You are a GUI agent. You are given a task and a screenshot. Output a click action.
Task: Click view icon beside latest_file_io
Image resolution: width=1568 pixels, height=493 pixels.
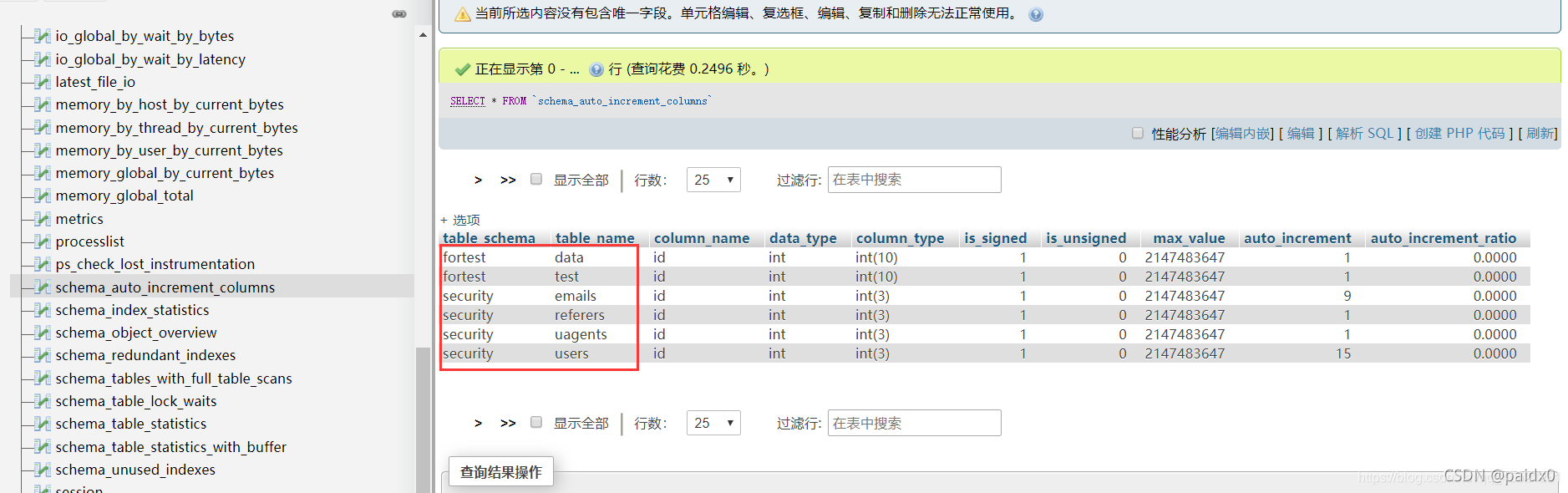[x=43, y=82]
